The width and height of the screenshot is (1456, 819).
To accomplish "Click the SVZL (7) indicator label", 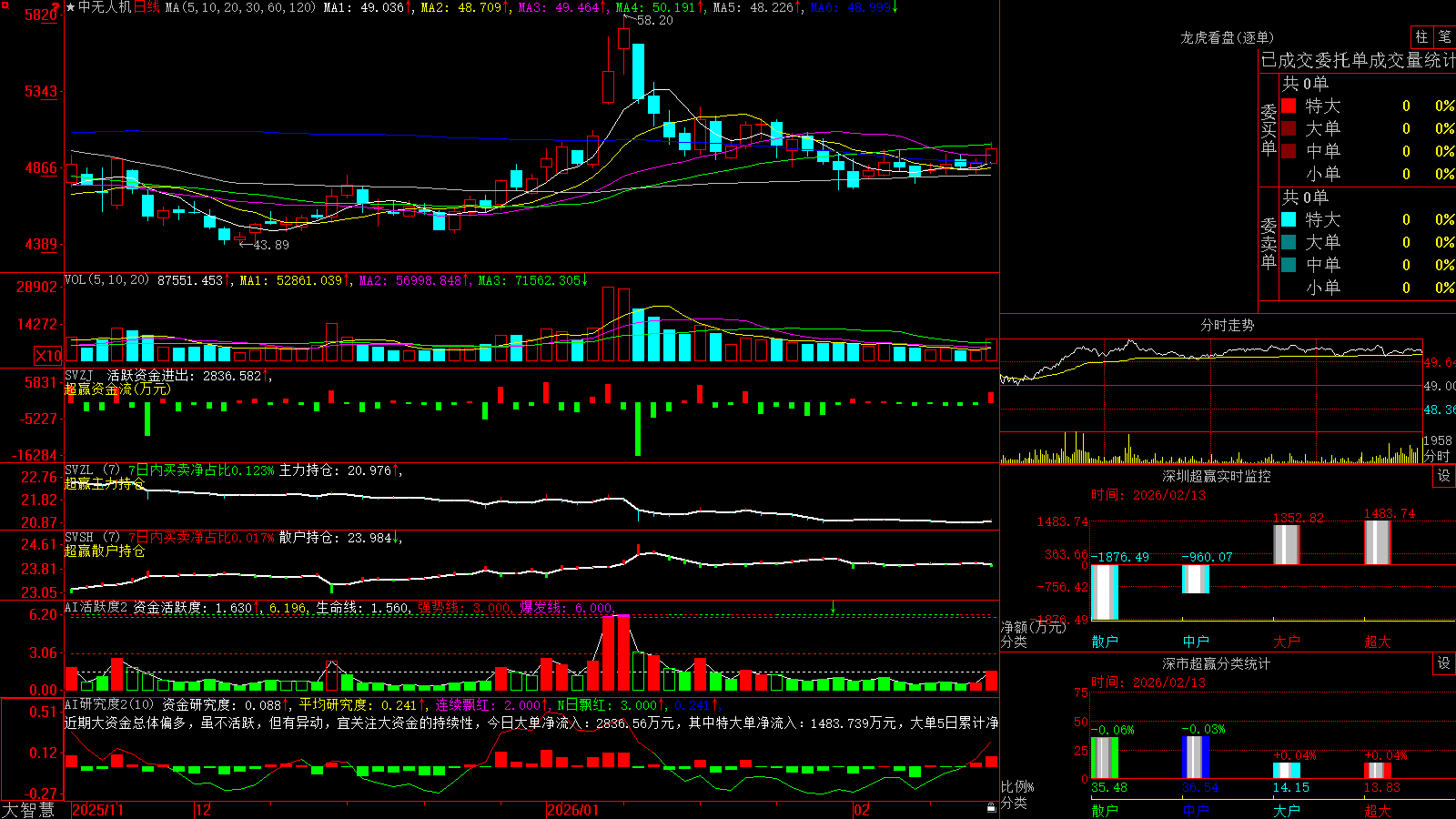I will pyautogui.click(x=92, y=470).
